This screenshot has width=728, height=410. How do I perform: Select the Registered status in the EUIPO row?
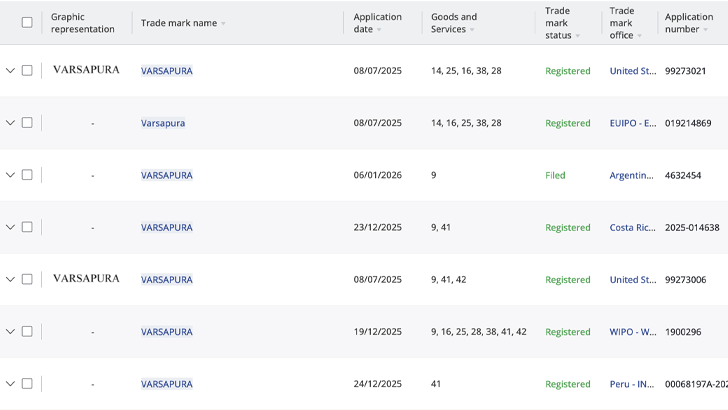[567, 123]
